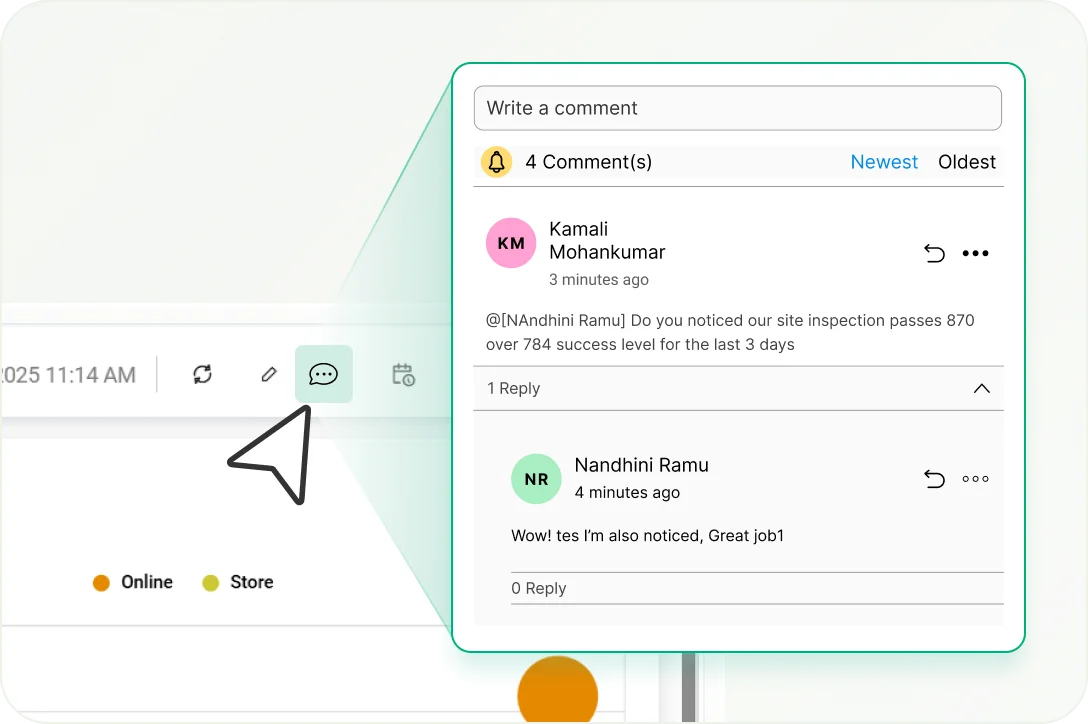Toggle the Store legend series
This screenshot has height=724, width=1088.
(238, 582)
